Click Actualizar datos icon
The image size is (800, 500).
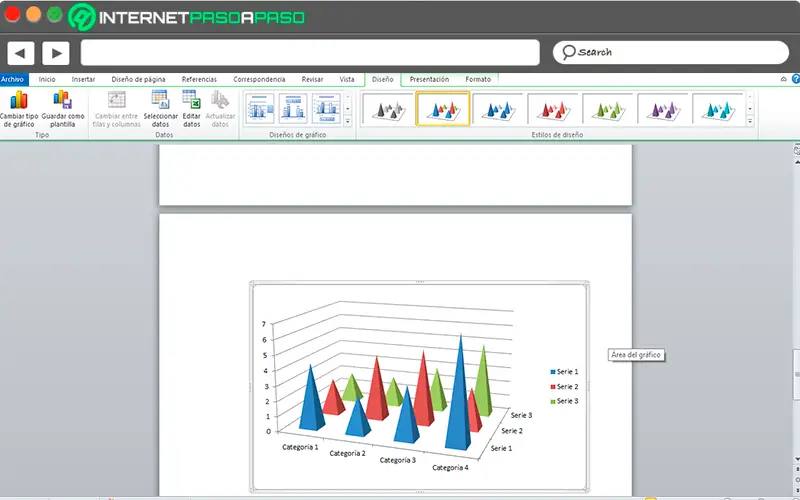pyautogui.click(x=220, y=99)
